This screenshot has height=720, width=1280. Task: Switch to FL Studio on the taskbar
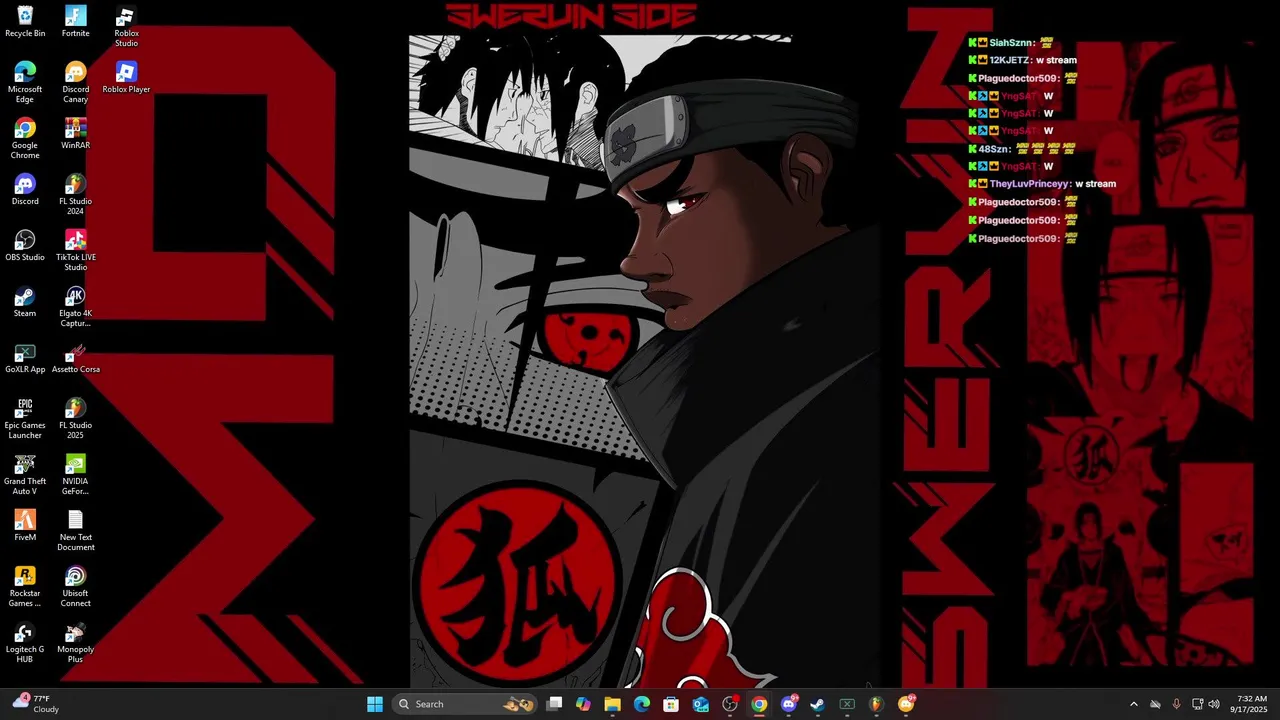[x=876, y=704]
